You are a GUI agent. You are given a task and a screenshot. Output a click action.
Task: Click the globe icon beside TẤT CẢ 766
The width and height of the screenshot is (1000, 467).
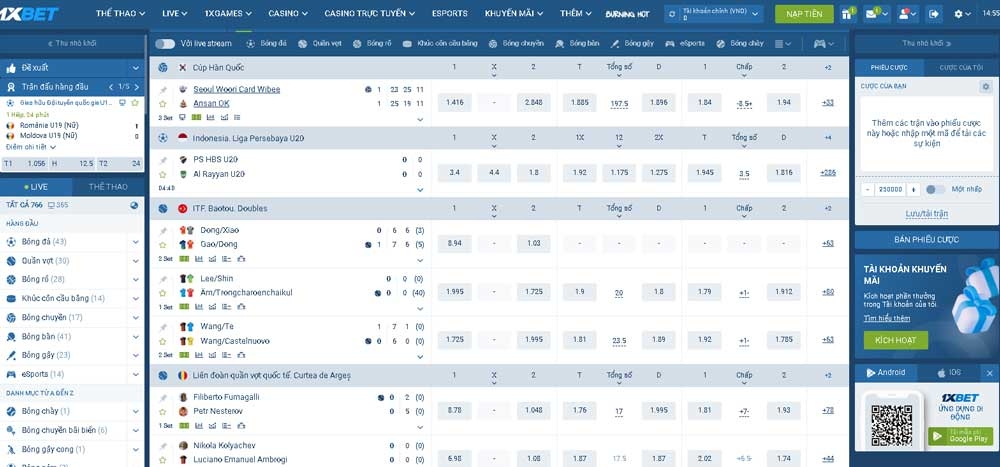[x=134, y=205]
